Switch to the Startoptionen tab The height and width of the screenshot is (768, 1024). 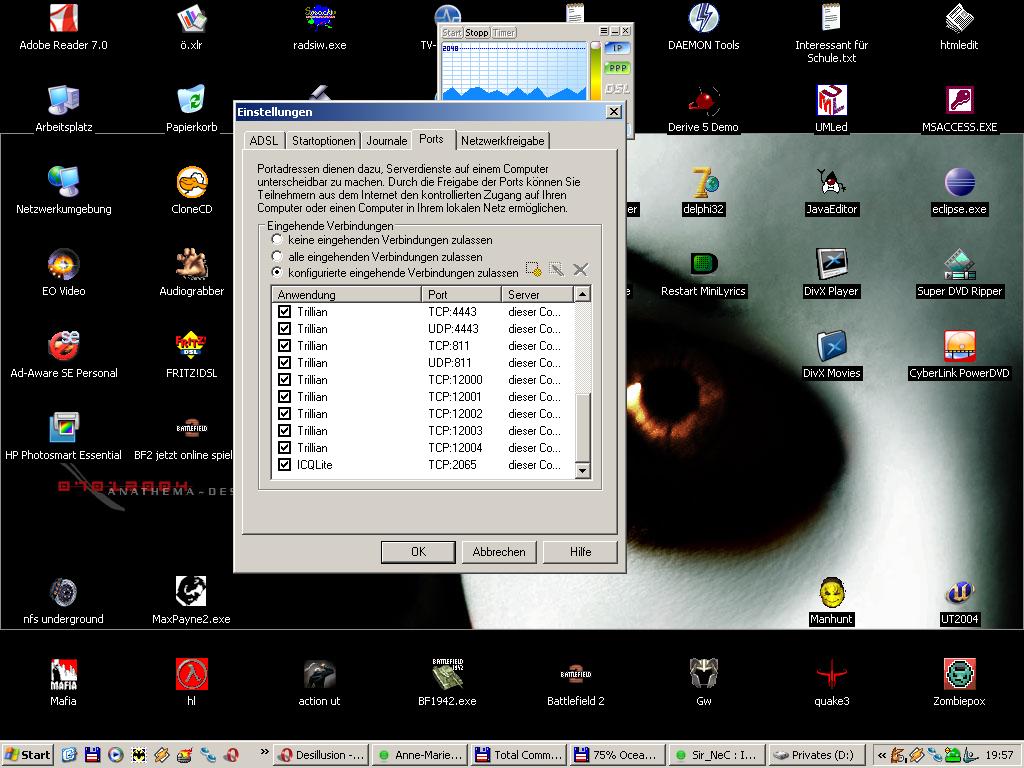[x=323, y=140]
